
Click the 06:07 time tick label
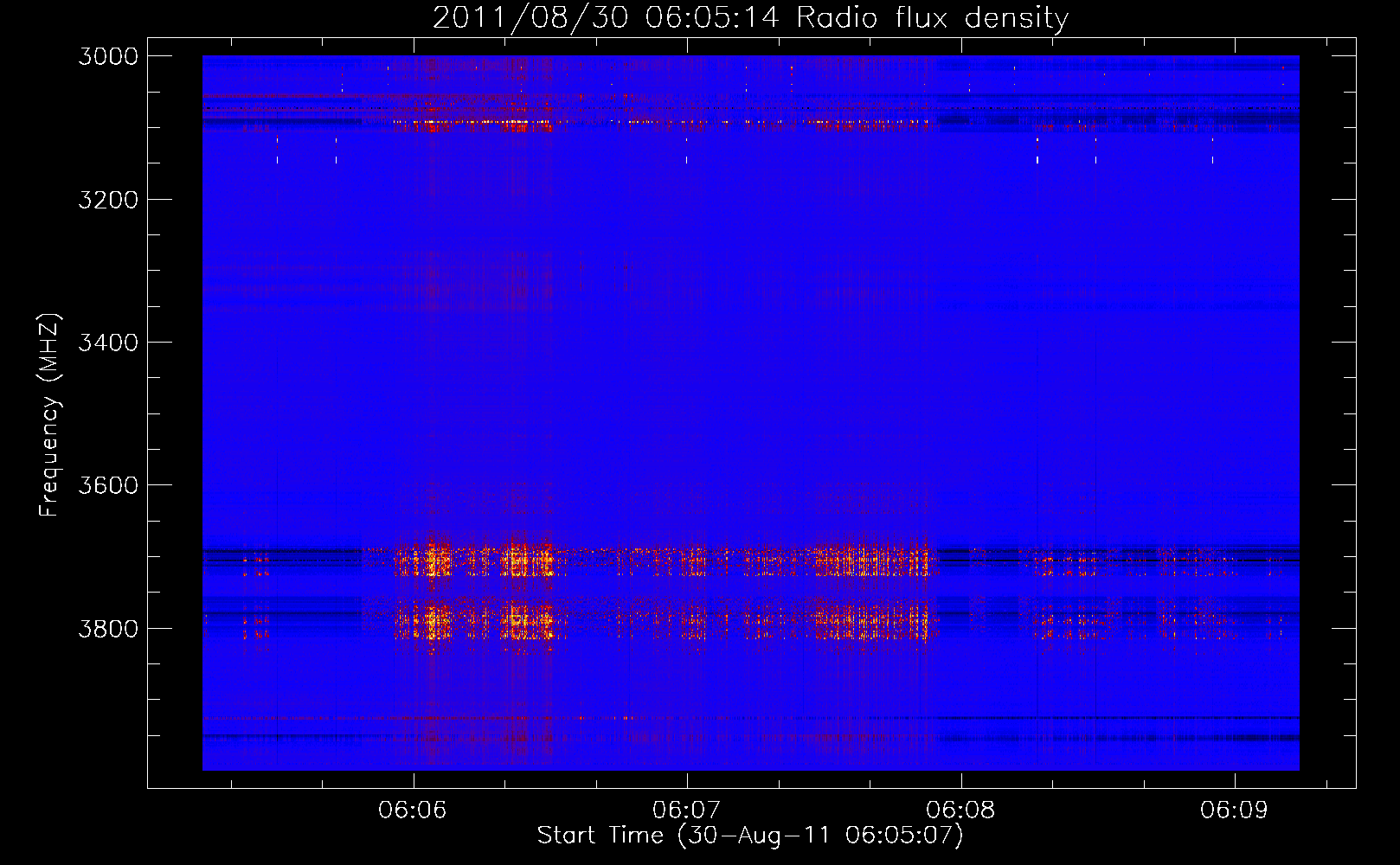click(686, 811)
